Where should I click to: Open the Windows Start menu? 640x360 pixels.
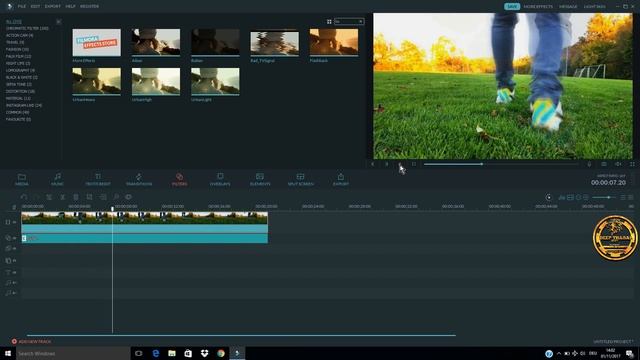click(8, 353)
